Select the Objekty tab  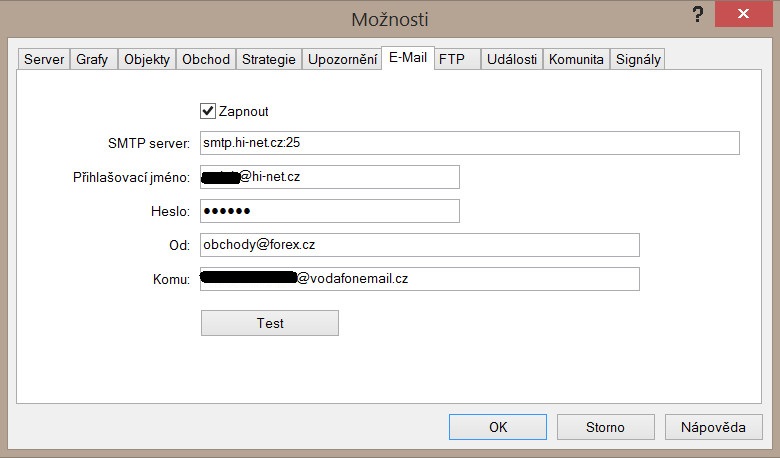coord(147,59)
